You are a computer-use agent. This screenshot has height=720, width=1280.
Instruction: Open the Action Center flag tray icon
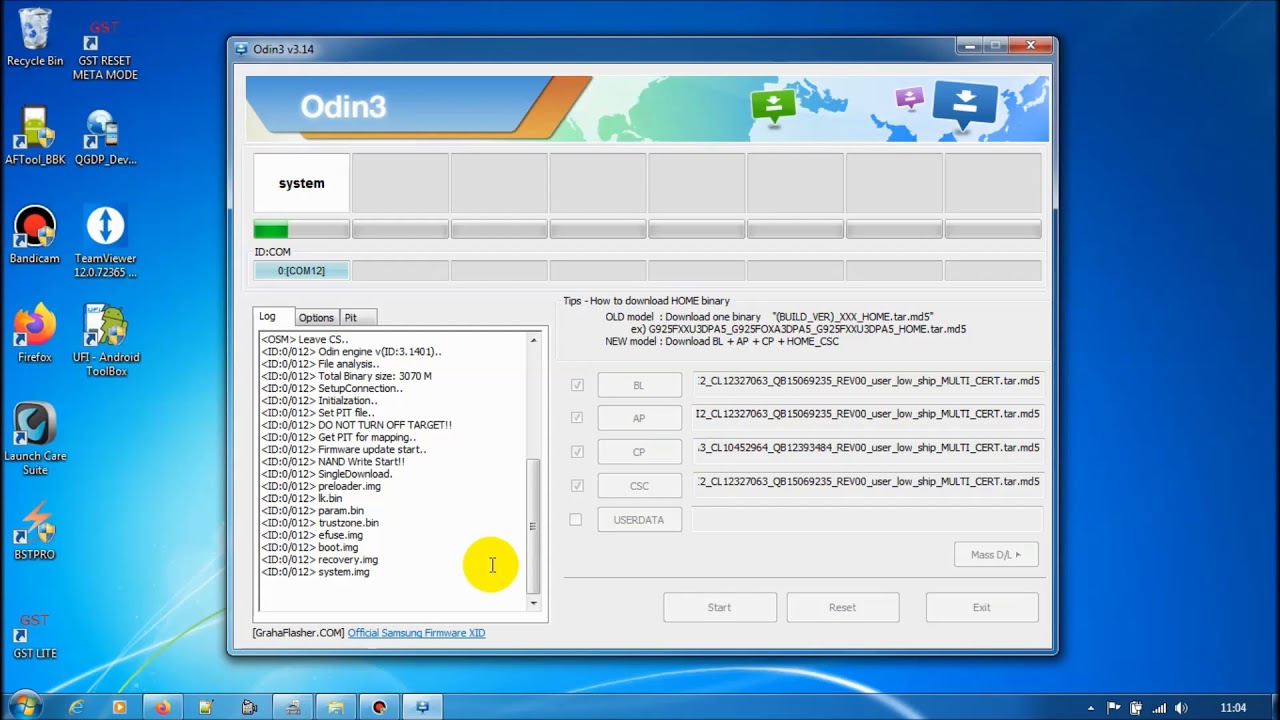coord(1111,708)
